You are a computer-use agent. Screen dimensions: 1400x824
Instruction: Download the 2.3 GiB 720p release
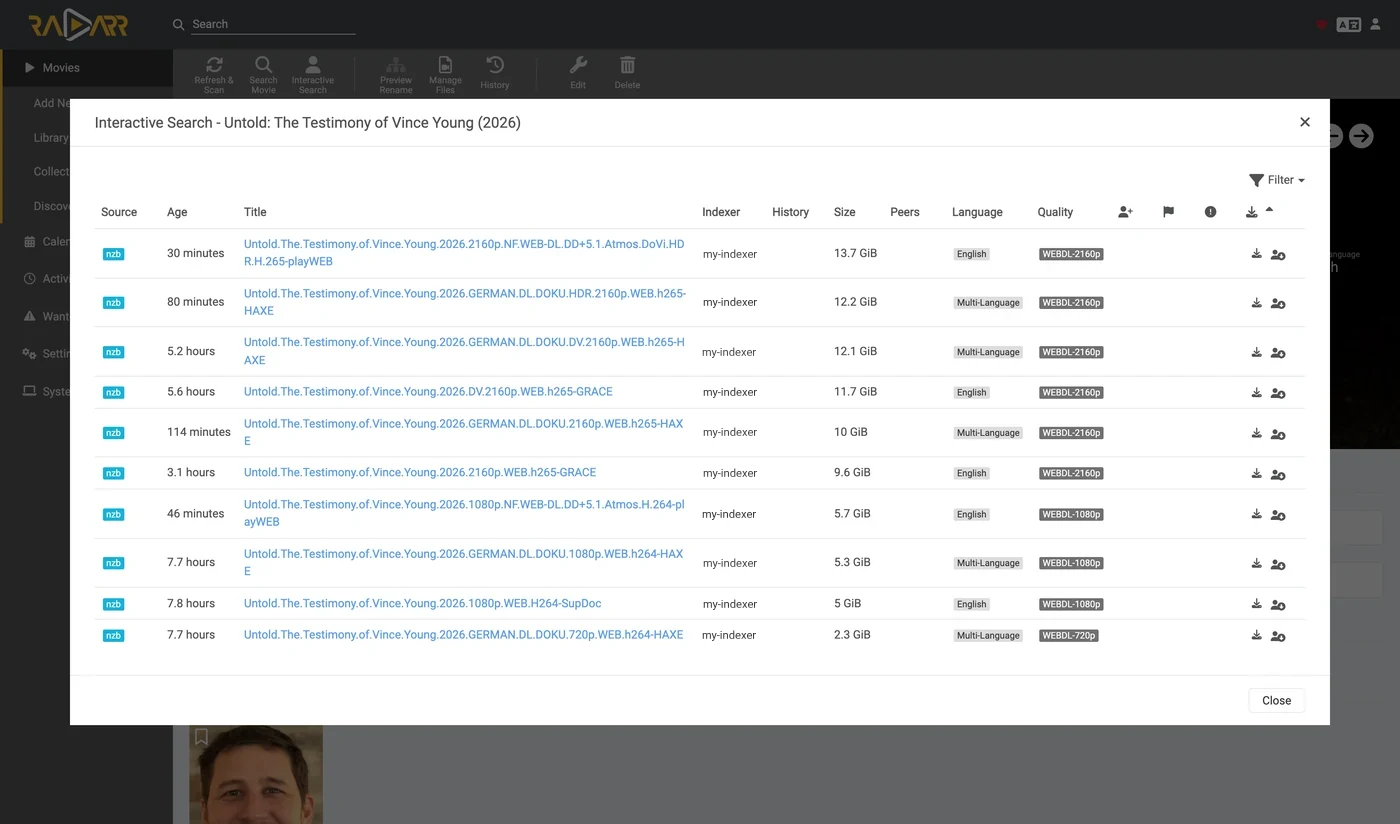(x=1256, y=635)
